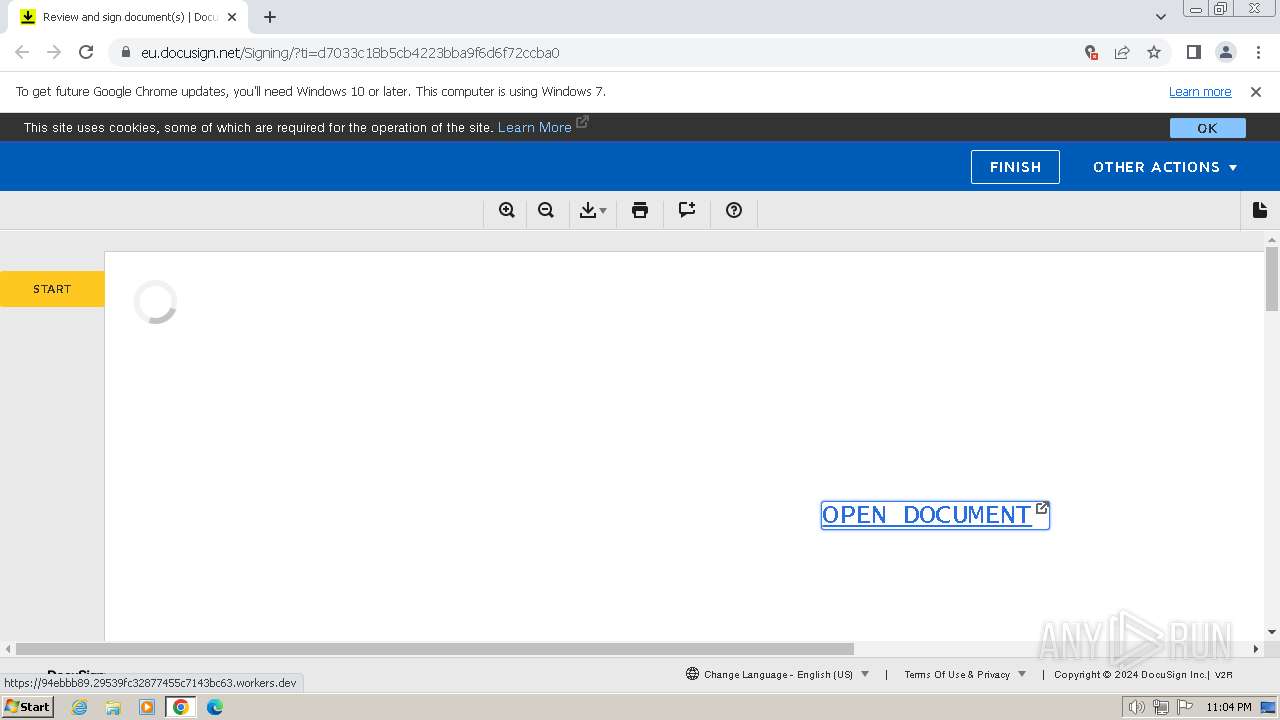This screenshot has width=1280, height=720.
Task: Expand Terms Of Use & Privacy menu
Action: tap(965, 674)
